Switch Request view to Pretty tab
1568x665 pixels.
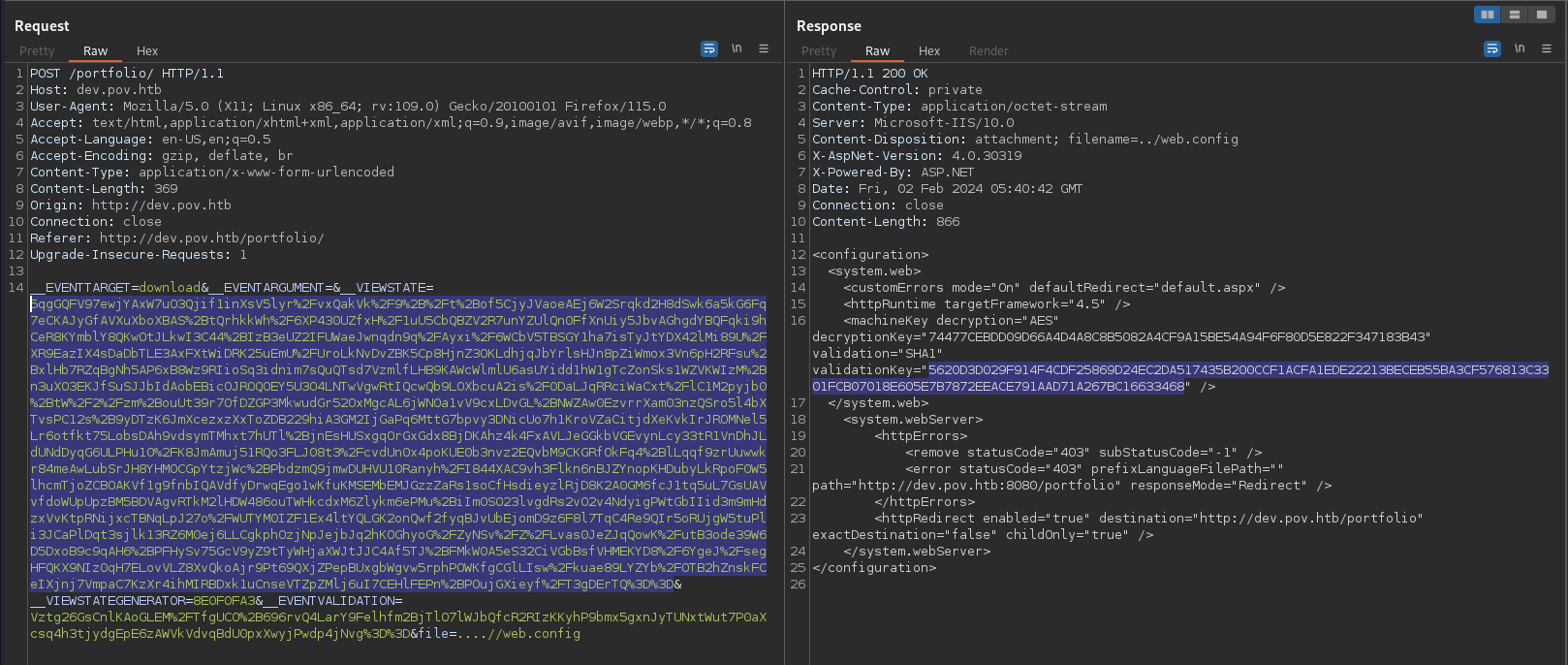click(37, 50)
